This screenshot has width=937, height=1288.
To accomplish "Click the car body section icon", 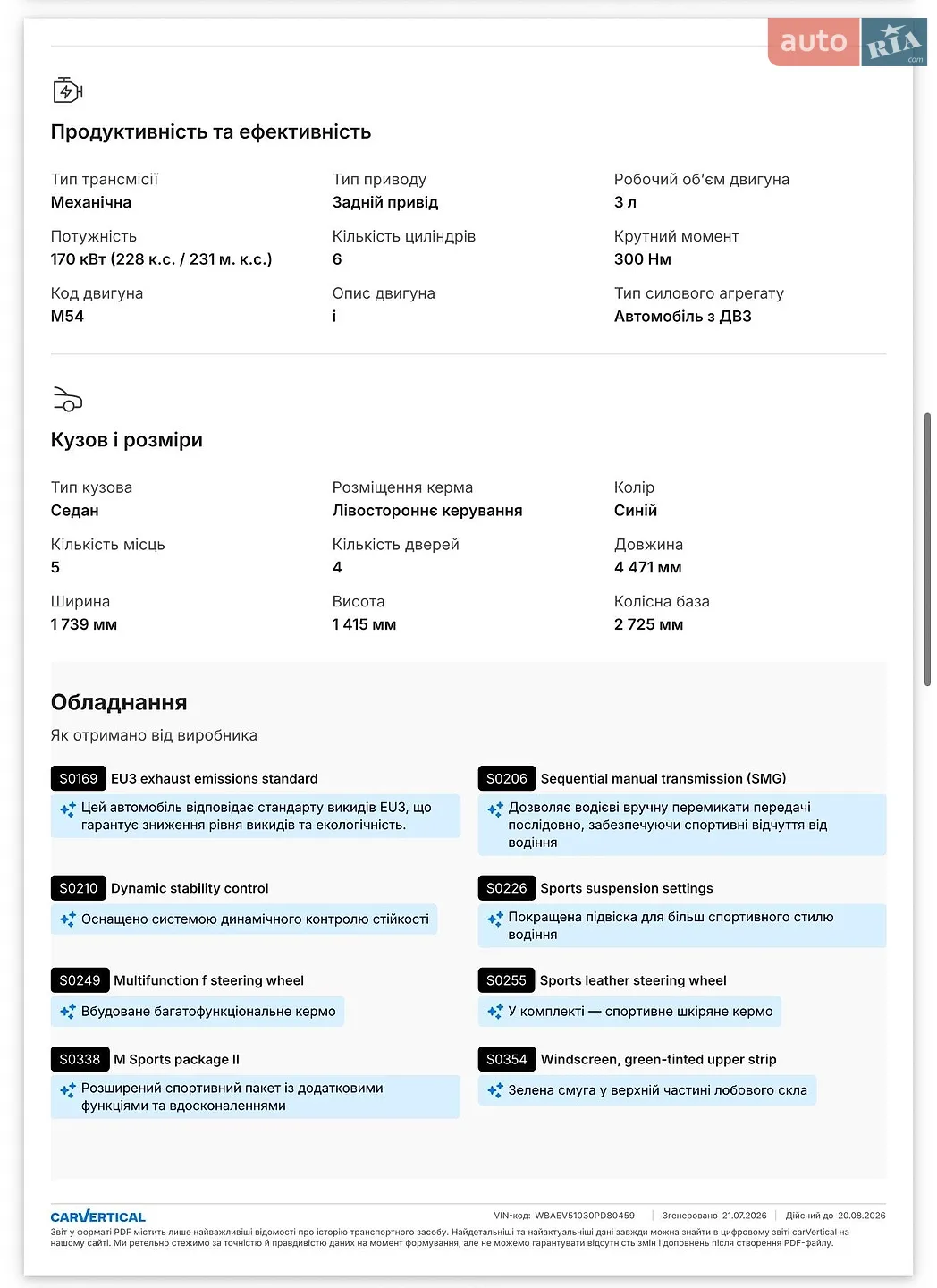I will point(68,398).
